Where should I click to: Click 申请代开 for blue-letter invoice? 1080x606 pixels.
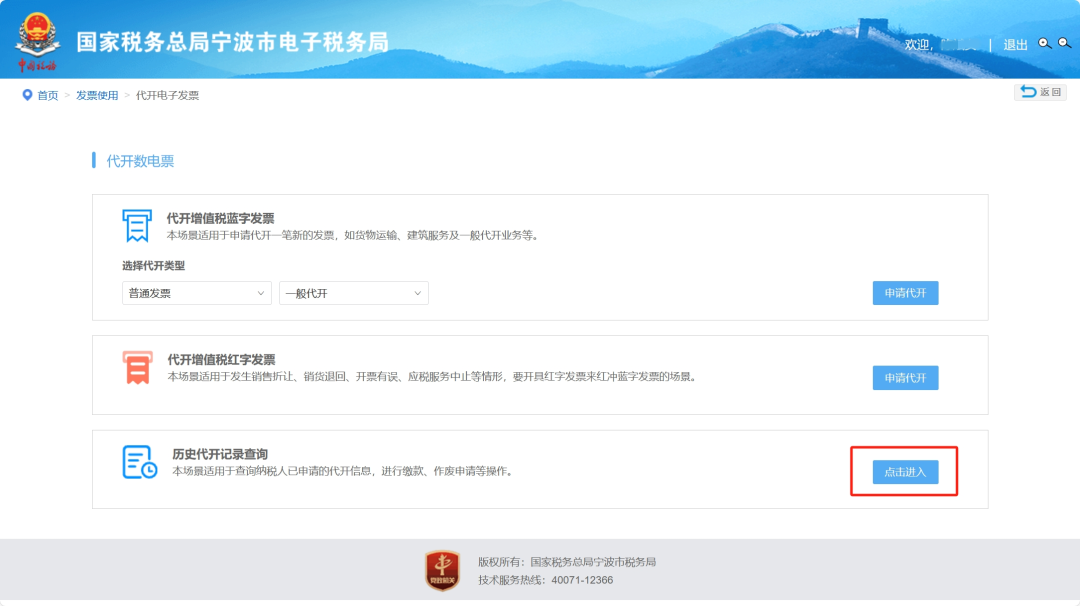pyautogui.click(x=905, y=293)
